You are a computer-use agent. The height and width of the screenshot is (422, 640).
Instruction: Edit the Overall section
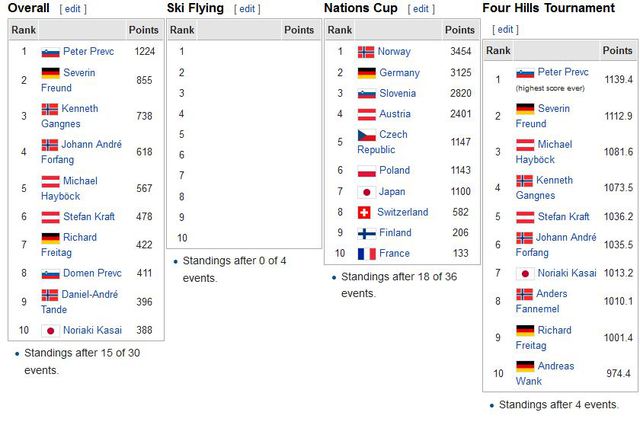click(x=73, y=9)
